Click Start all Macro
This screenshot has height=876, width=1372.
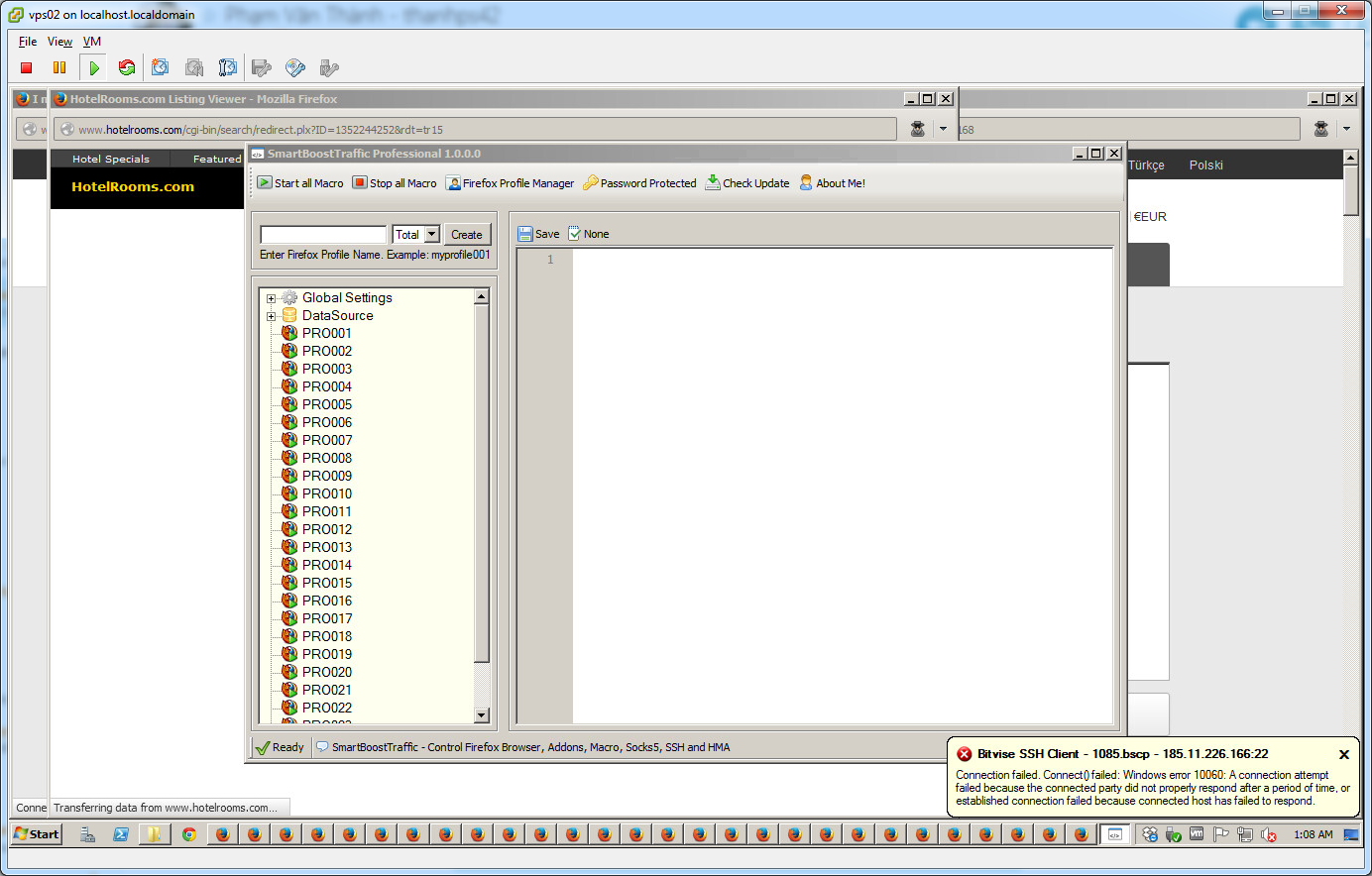click(300, 183)
